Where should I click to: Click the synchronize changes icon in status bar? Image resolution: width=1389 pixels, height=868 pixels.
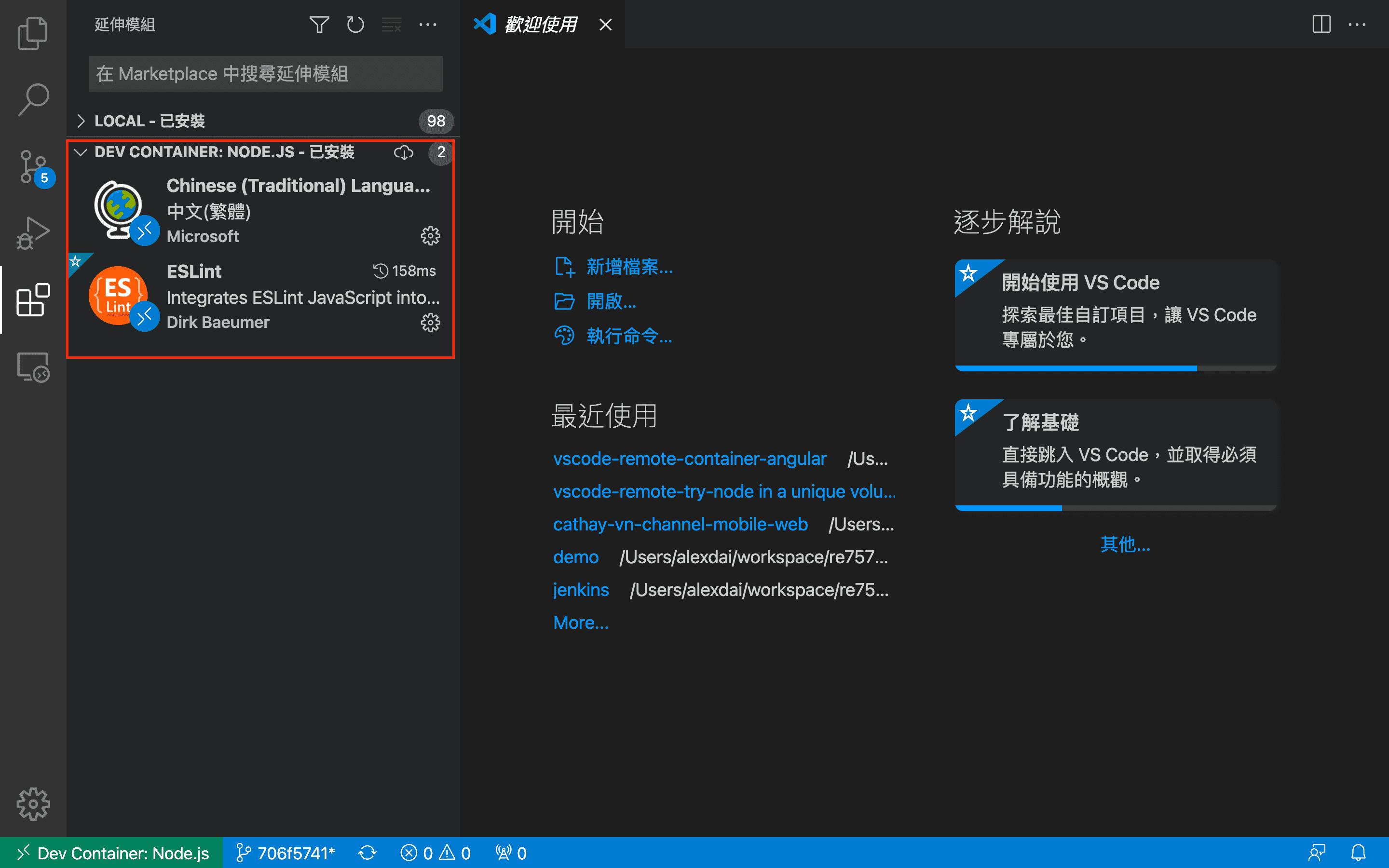(x=368, y=853)
